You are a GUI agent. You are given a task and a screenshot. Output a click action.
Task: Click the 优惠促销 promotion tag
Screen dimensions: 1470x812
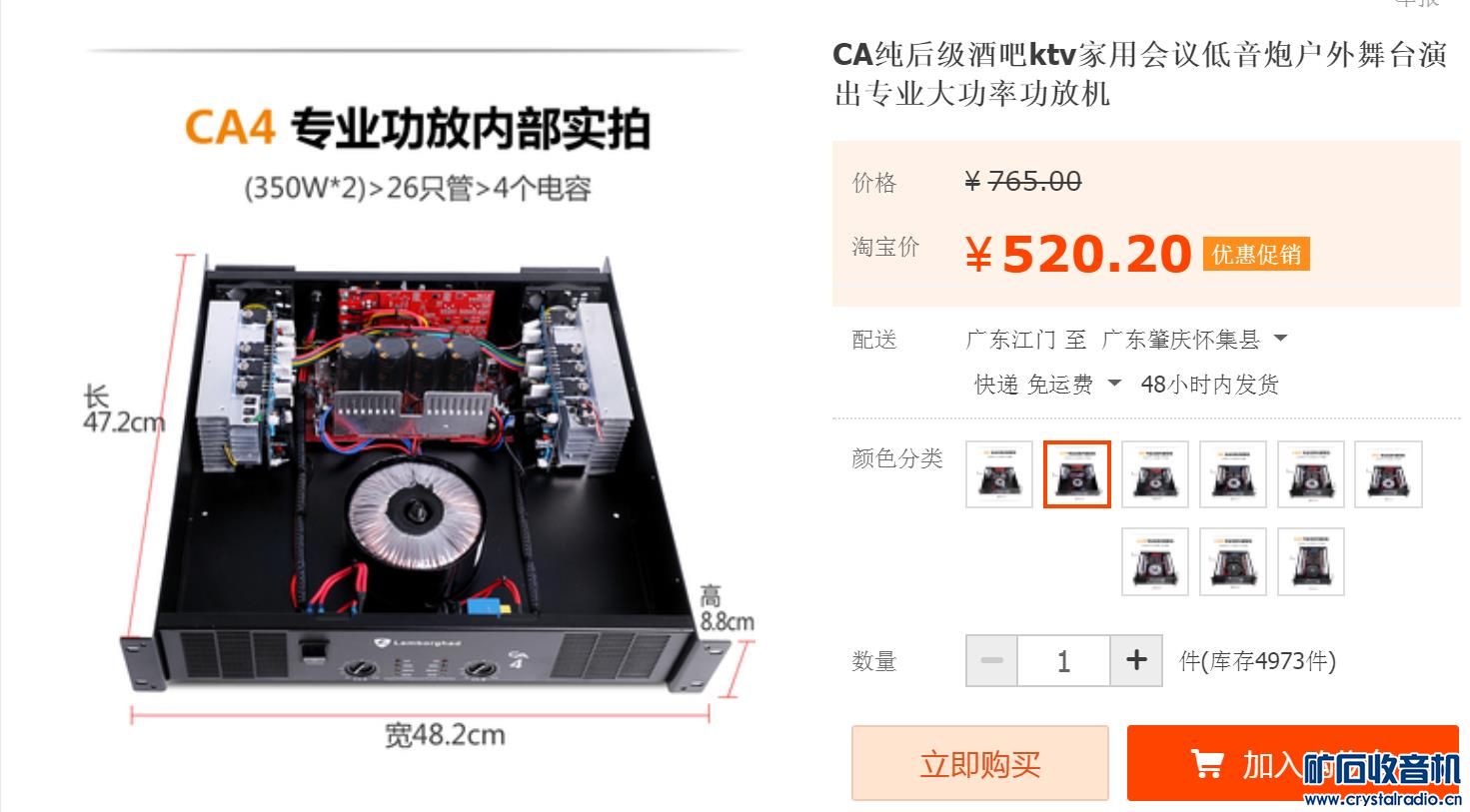(x=1256, y=255)
